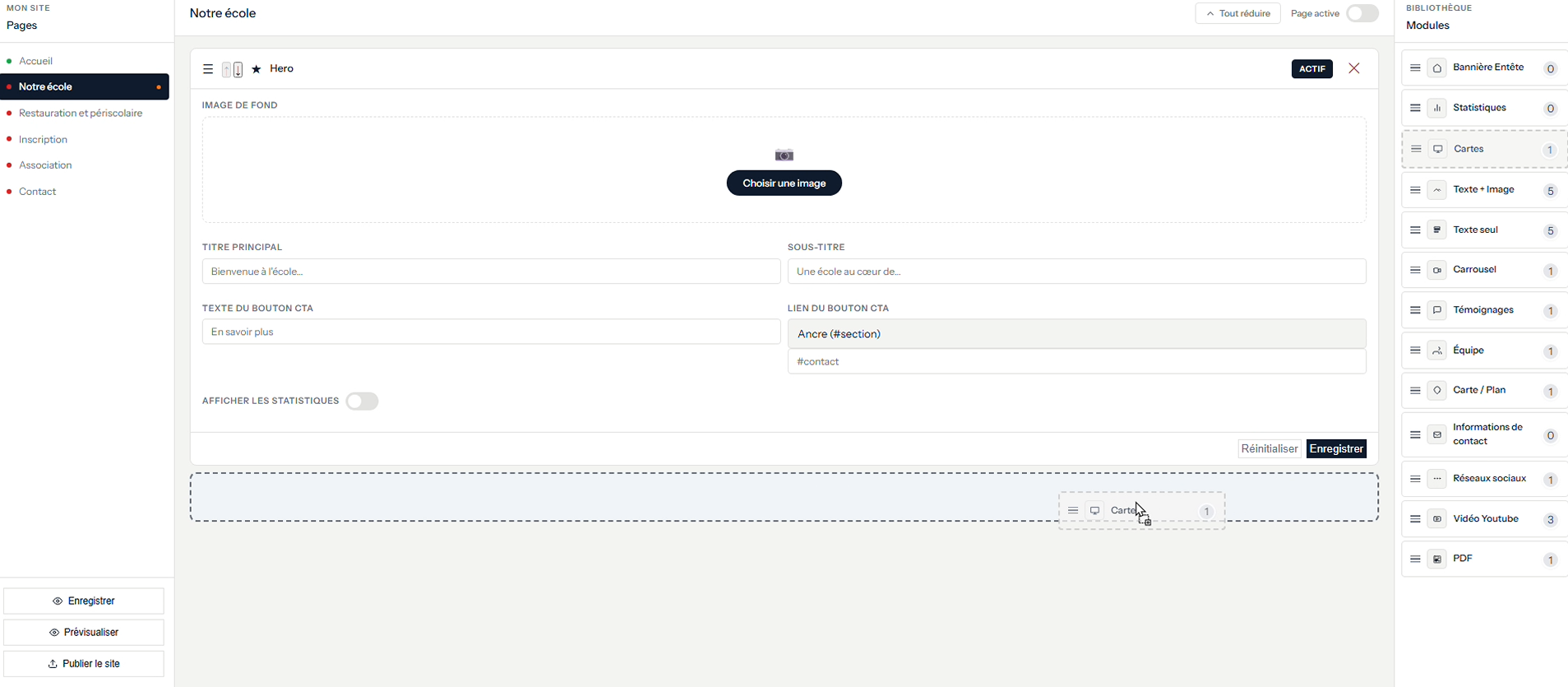Grab the Équipe drag handle

[x=1415, y=350]
